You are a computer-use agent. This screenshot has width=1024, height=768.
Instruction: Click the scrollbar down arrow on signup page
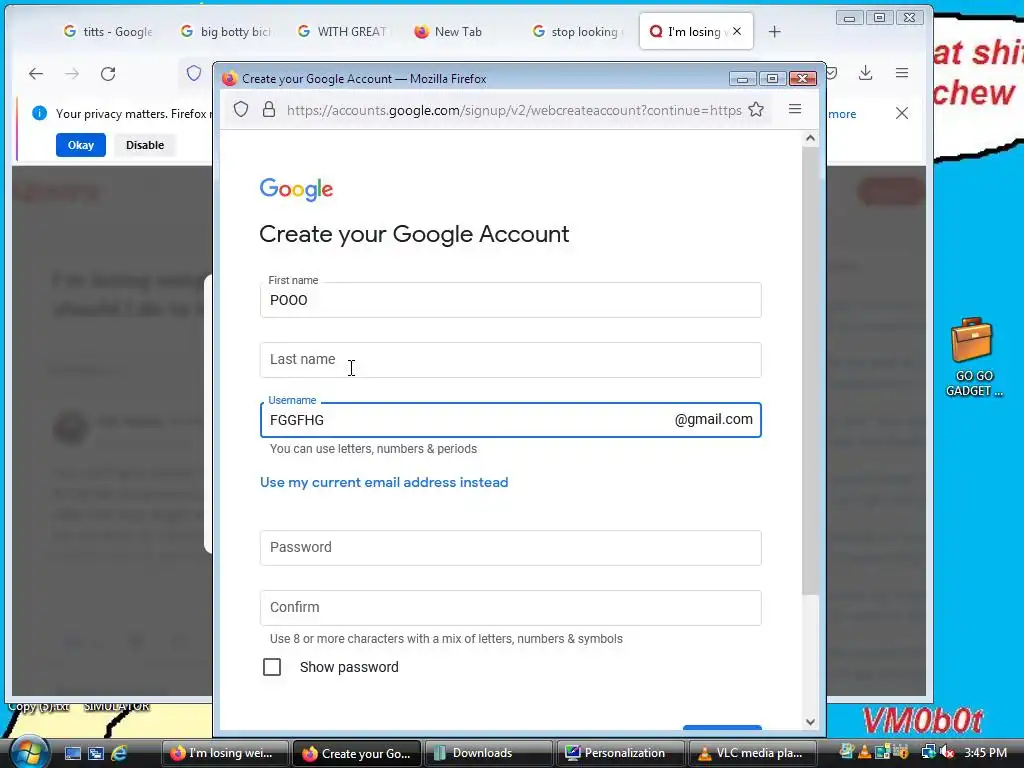(810, 722)
